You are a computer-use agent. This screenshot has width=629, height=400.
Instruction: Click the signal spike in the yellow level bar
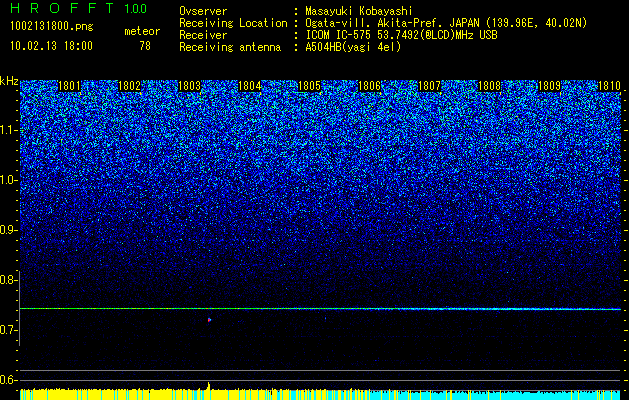coord(208,386)
